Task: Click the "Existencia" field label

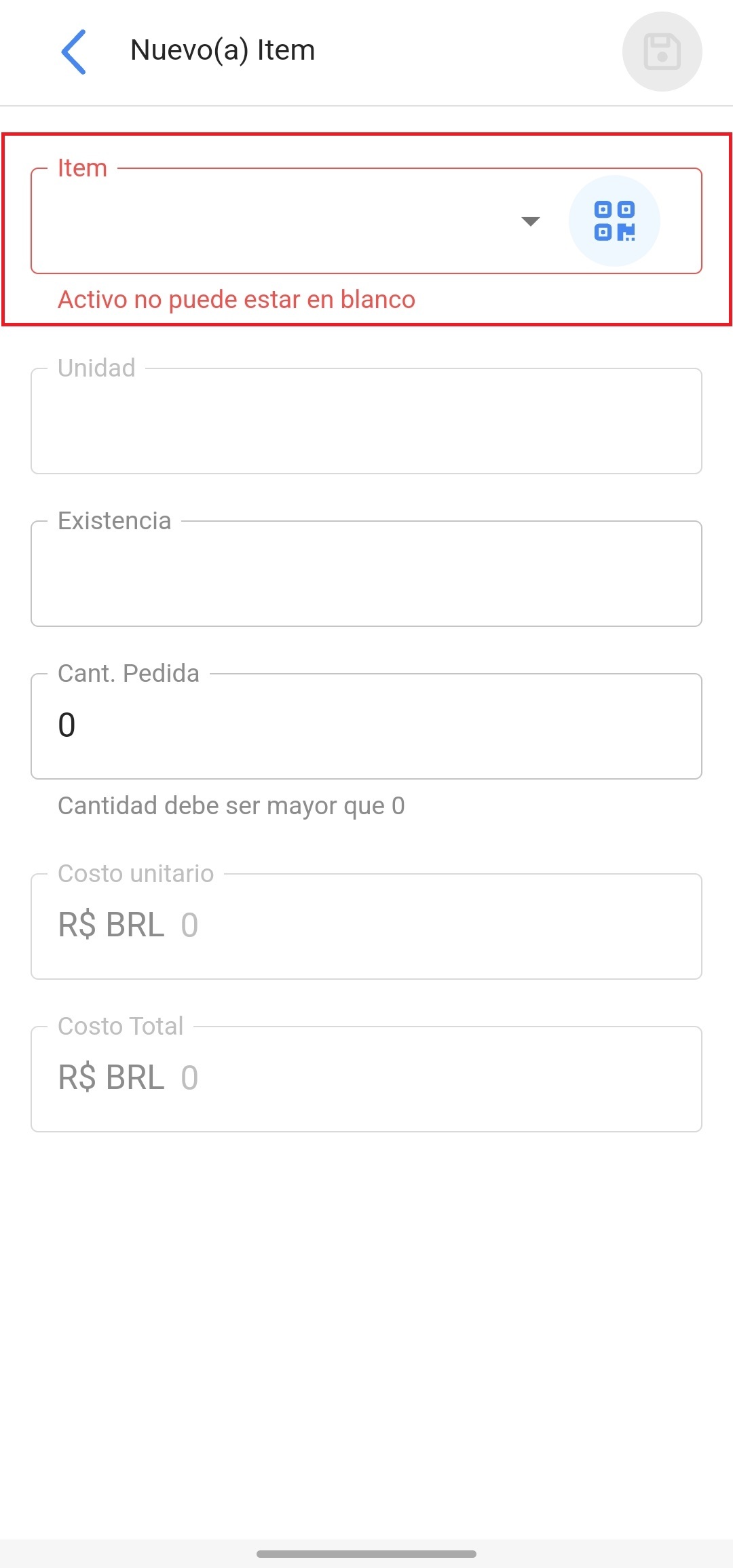Action: point(114,520)
